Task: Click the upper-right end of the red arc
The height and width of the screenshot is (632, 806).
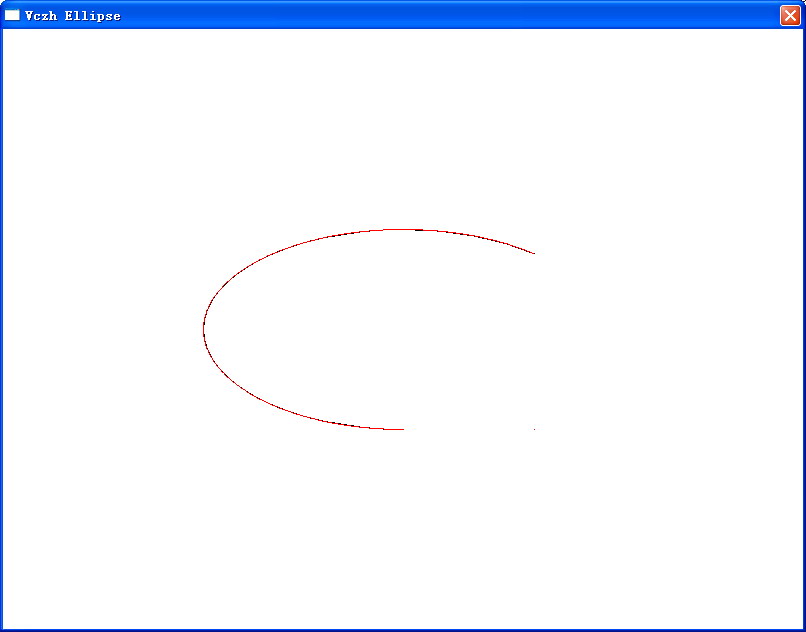Action: click(534, 253)
